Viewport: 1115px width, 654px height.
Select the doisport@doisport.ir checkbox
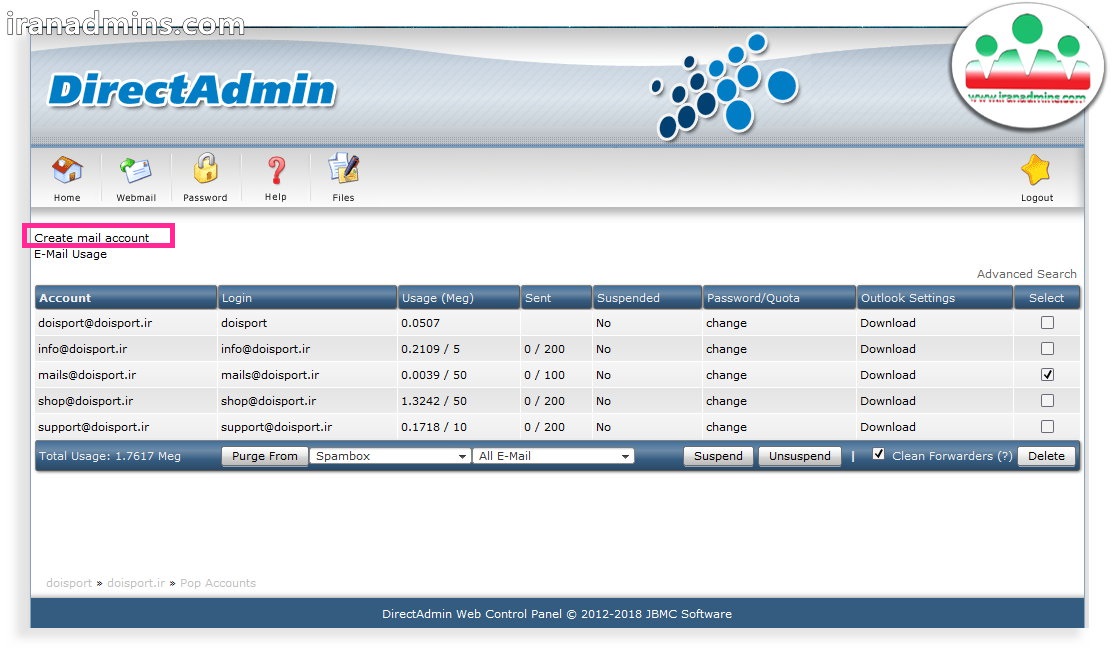click(1047, 323)
